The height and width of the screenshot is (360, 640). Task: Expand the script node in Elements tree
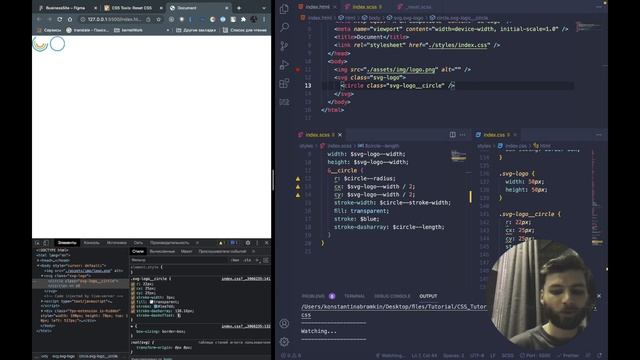tap(42, 301)
